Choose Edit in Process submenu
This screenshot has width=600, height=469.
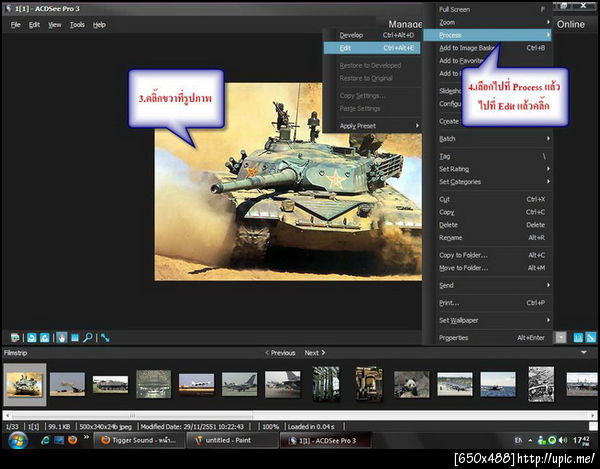(372, 48)
